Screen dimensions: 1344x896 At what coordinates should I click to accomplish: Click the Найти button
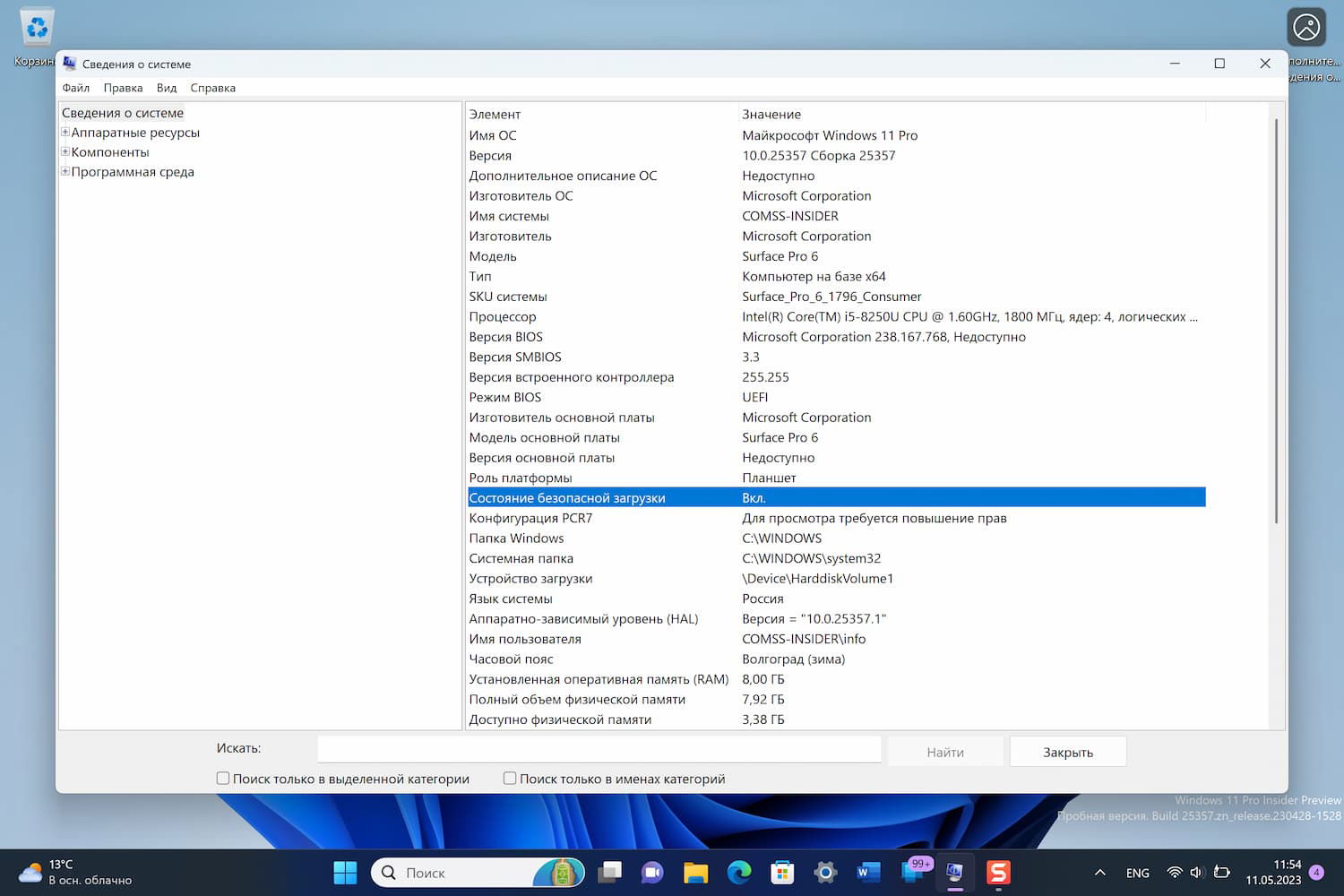(945, 752)
